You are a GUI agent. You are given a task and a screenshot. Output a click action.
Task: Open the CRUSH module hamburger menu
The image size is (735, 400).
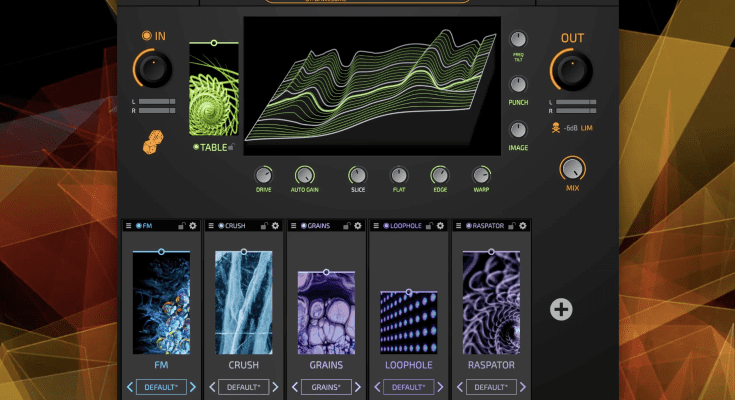click(211, 226)
